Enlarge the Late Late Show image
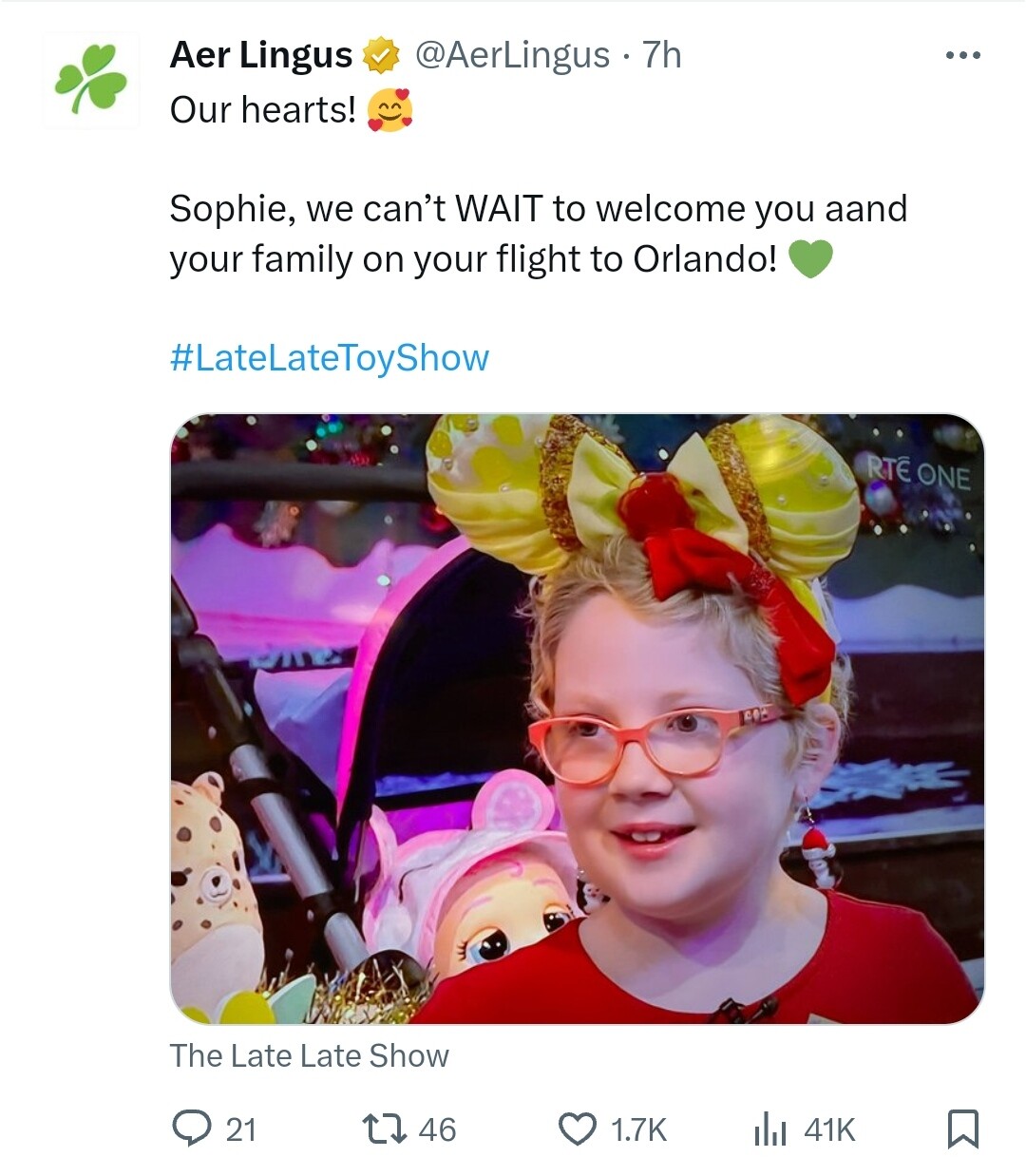 tap(577, 719)
